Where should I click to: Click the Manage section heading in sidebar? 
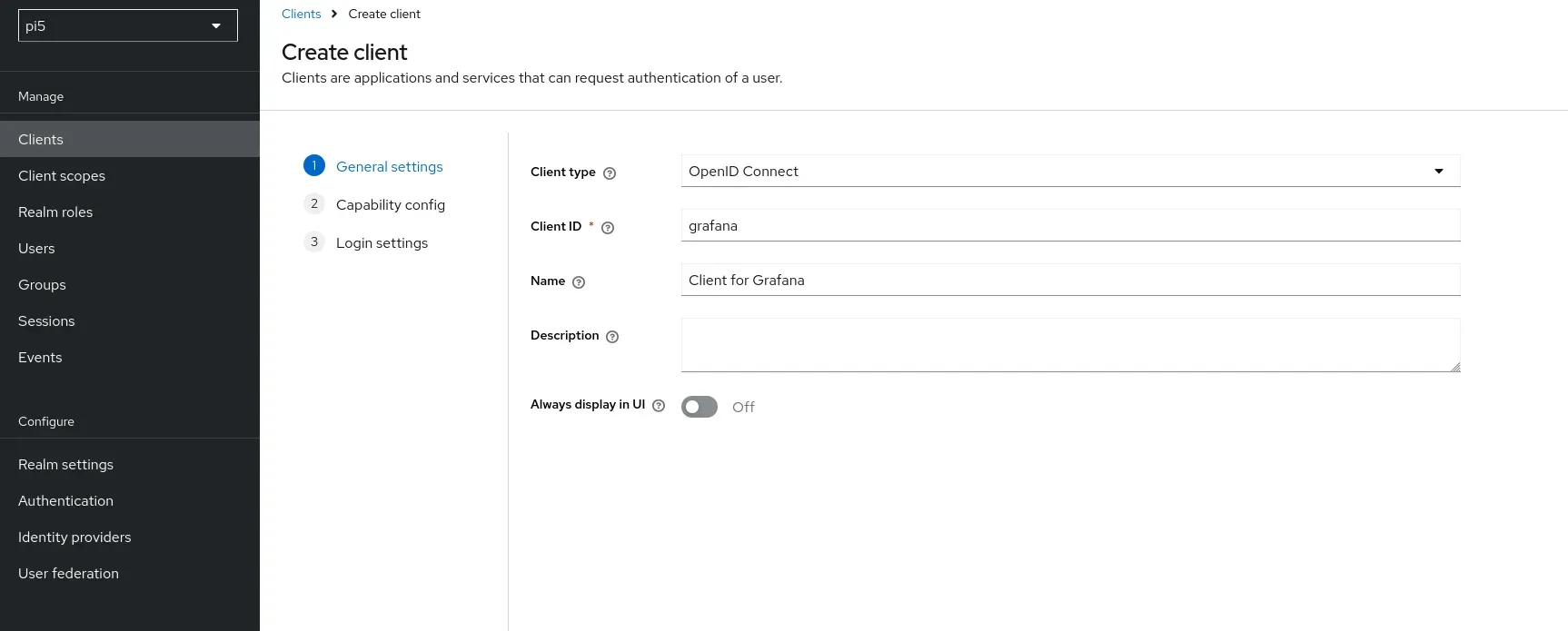click(x=41, y=96)
